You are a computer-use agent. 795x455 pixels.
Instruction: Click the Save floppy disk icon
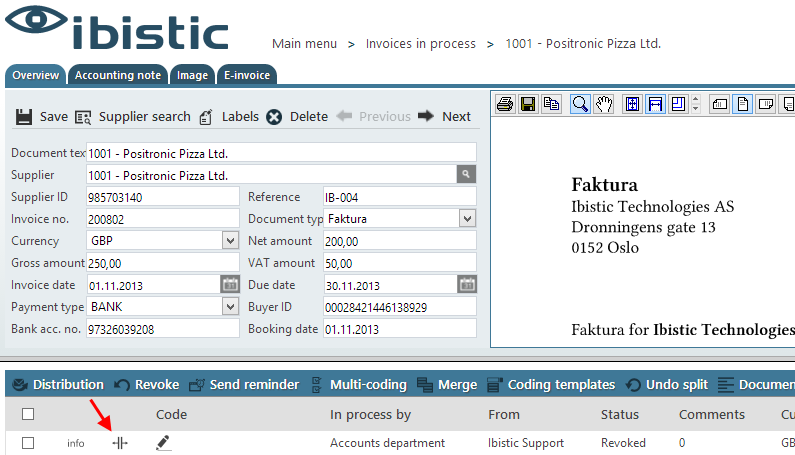23,117
